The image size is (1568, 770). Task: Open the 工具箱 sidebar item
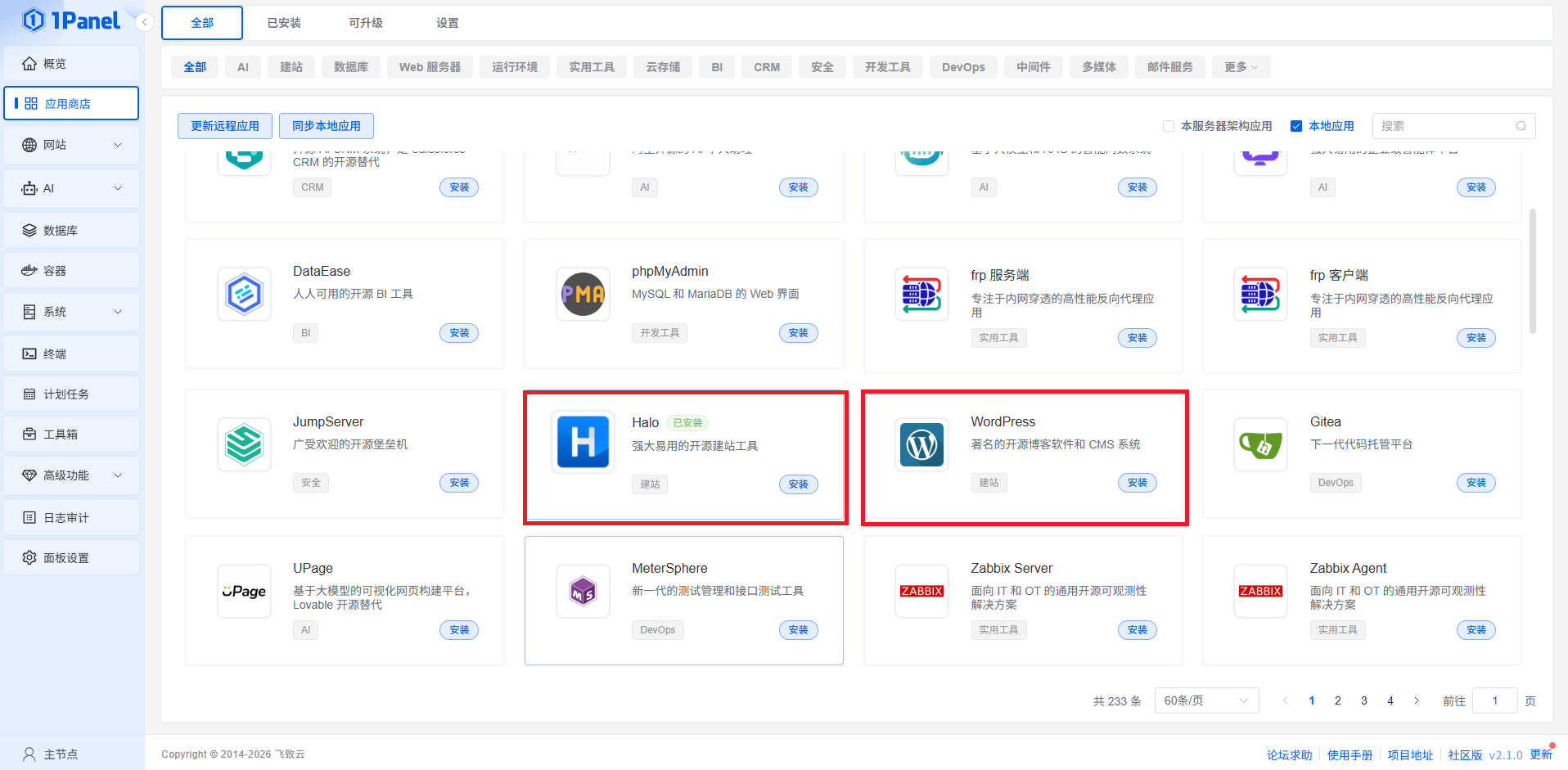pos(71,435)
